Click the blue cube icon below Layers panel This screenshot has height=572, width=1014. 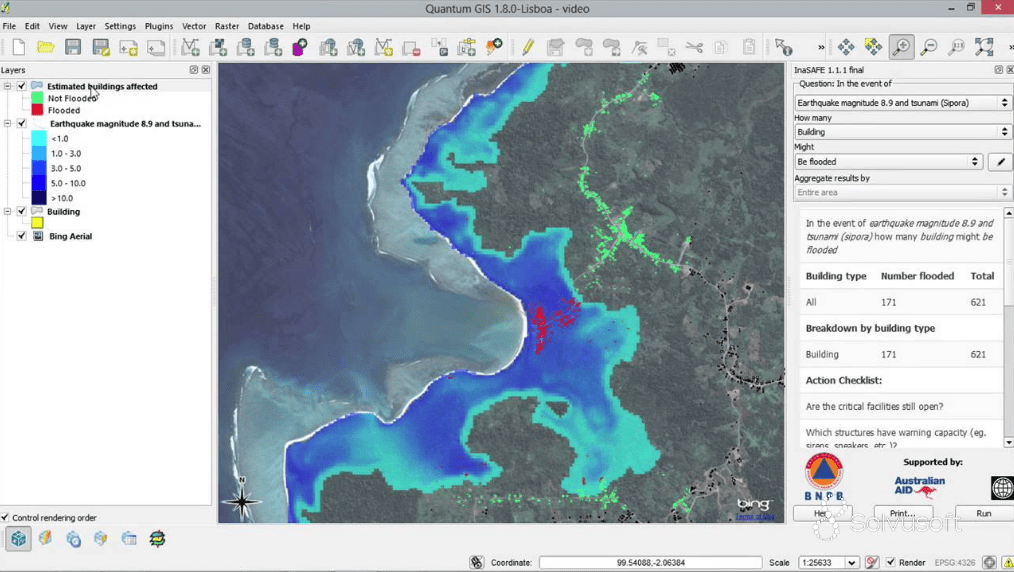click(18, 538)
